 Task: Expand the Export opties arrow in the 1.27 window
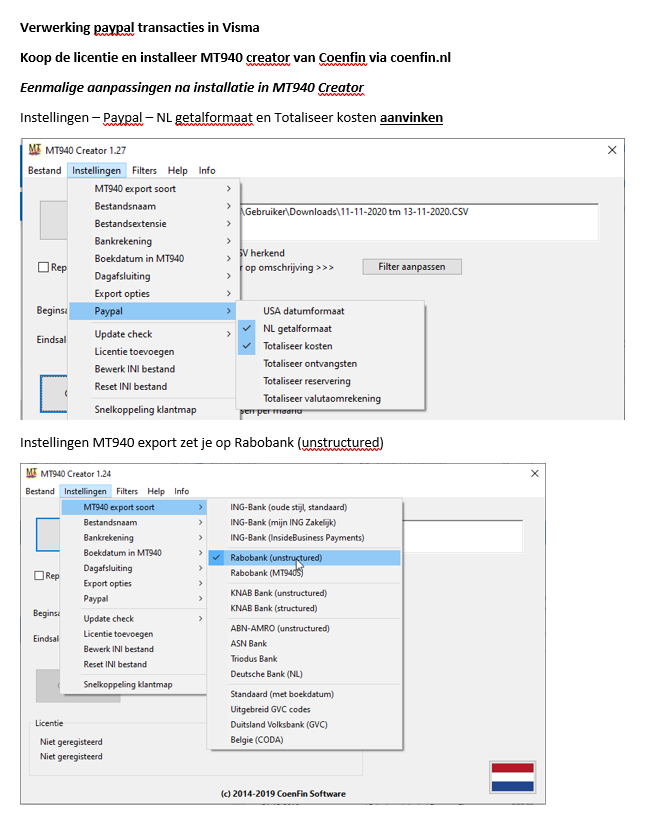229,294
